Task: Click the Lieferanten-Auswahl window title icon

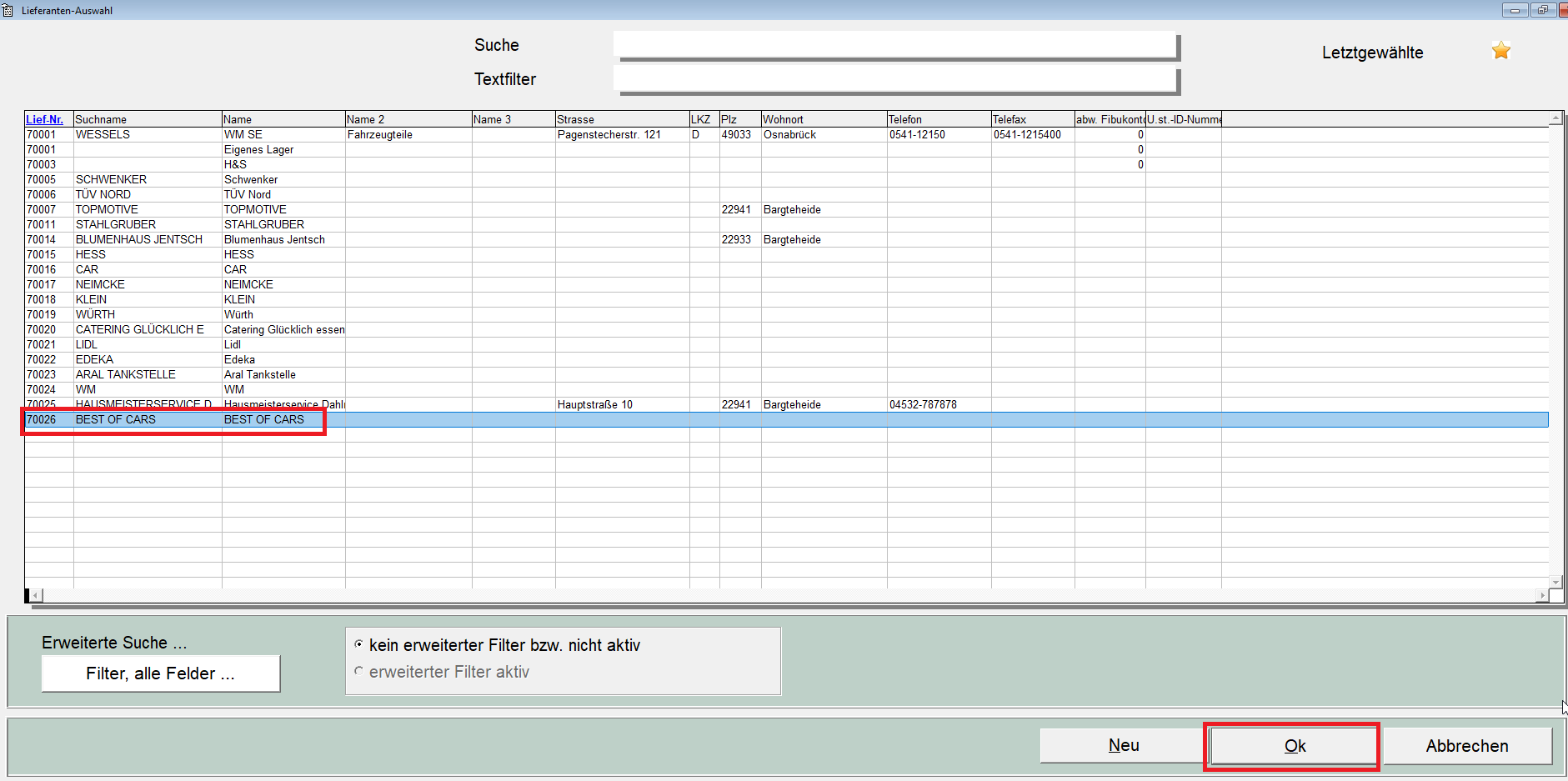Action: pos(8,10)
